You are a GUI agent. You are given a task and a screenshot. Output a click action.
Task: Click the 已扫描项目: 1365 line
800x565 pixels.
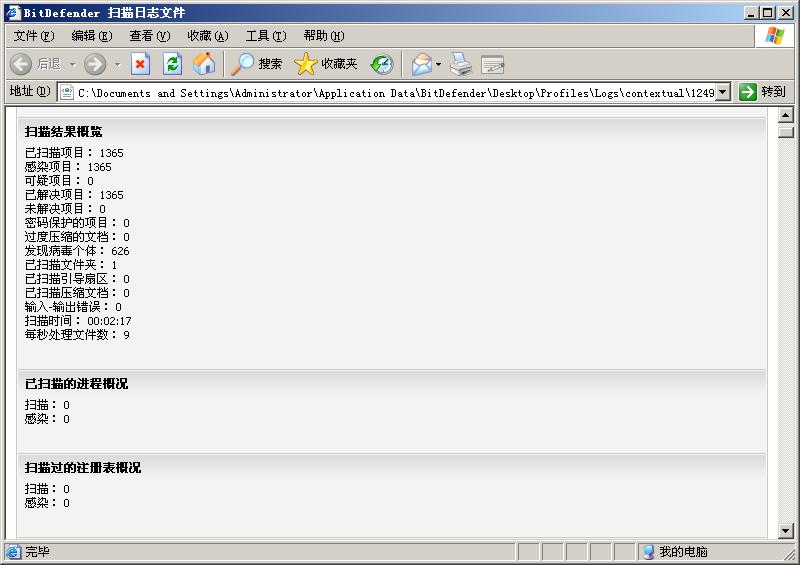coord(74,153)
